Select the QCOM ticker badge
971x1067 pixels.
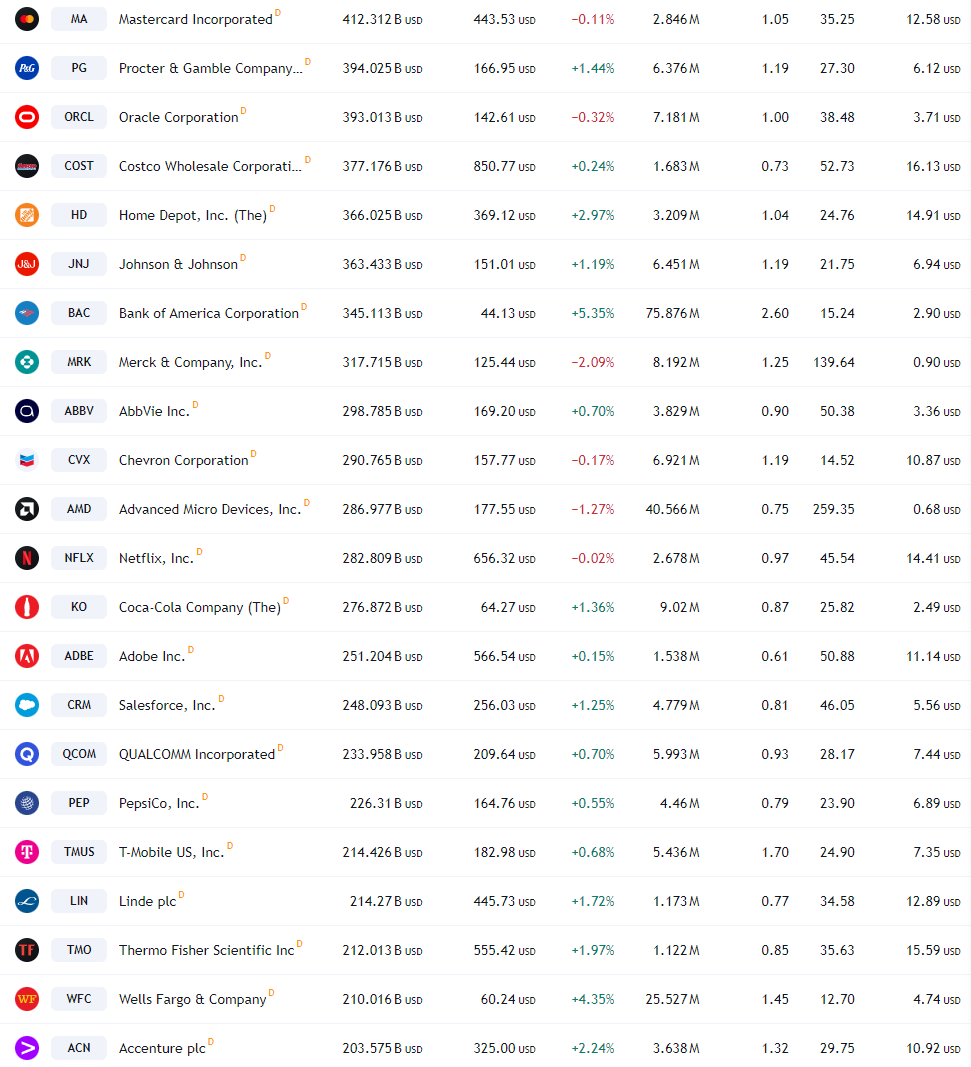(79, 754)
